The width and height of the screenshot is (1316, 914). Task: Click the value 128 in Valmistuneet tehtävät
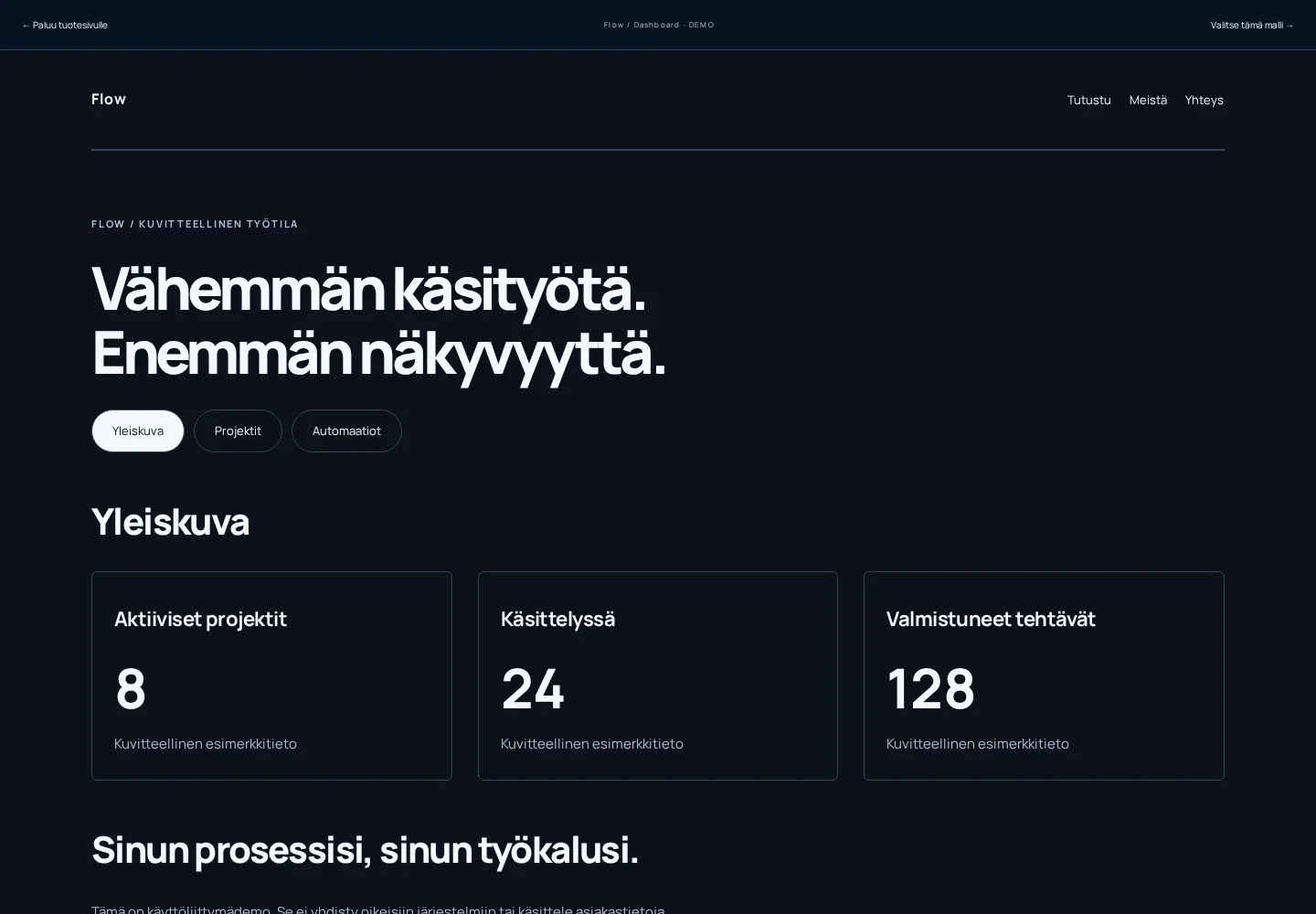930,688
